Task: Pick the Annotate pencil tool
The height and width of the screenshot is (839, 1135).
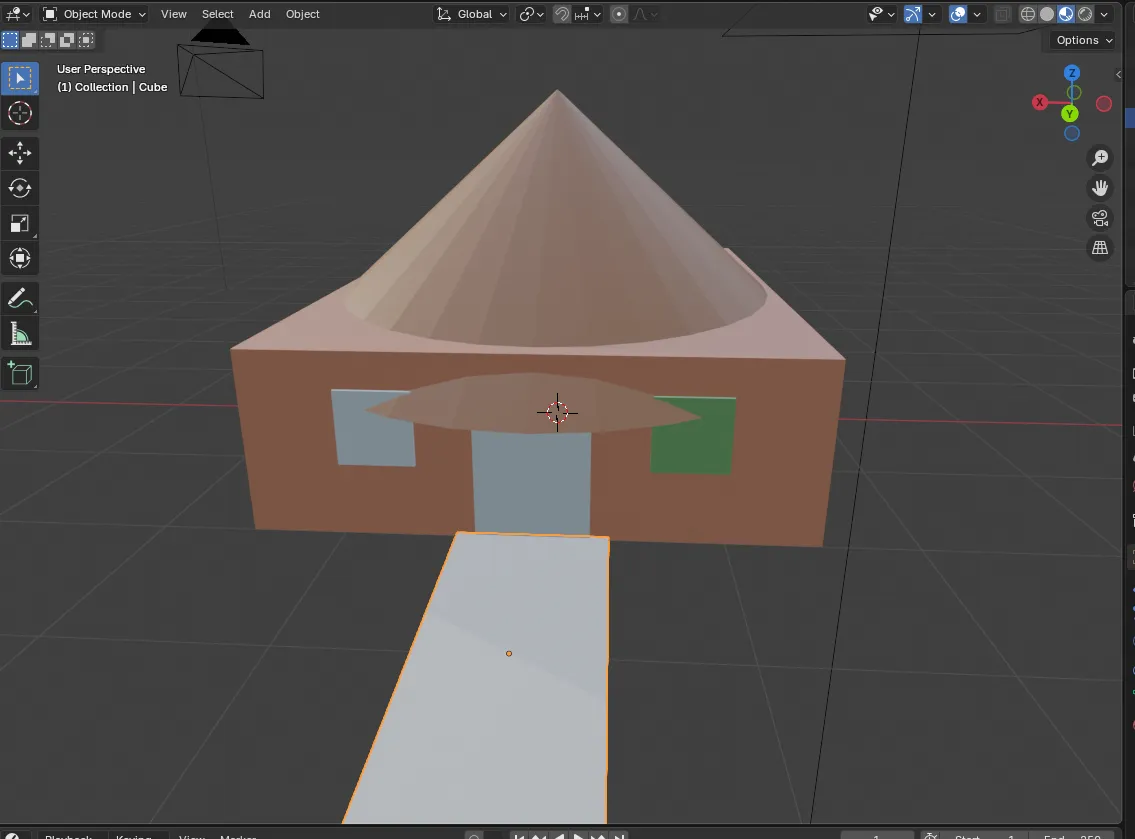Action: (x=20, y=298)
